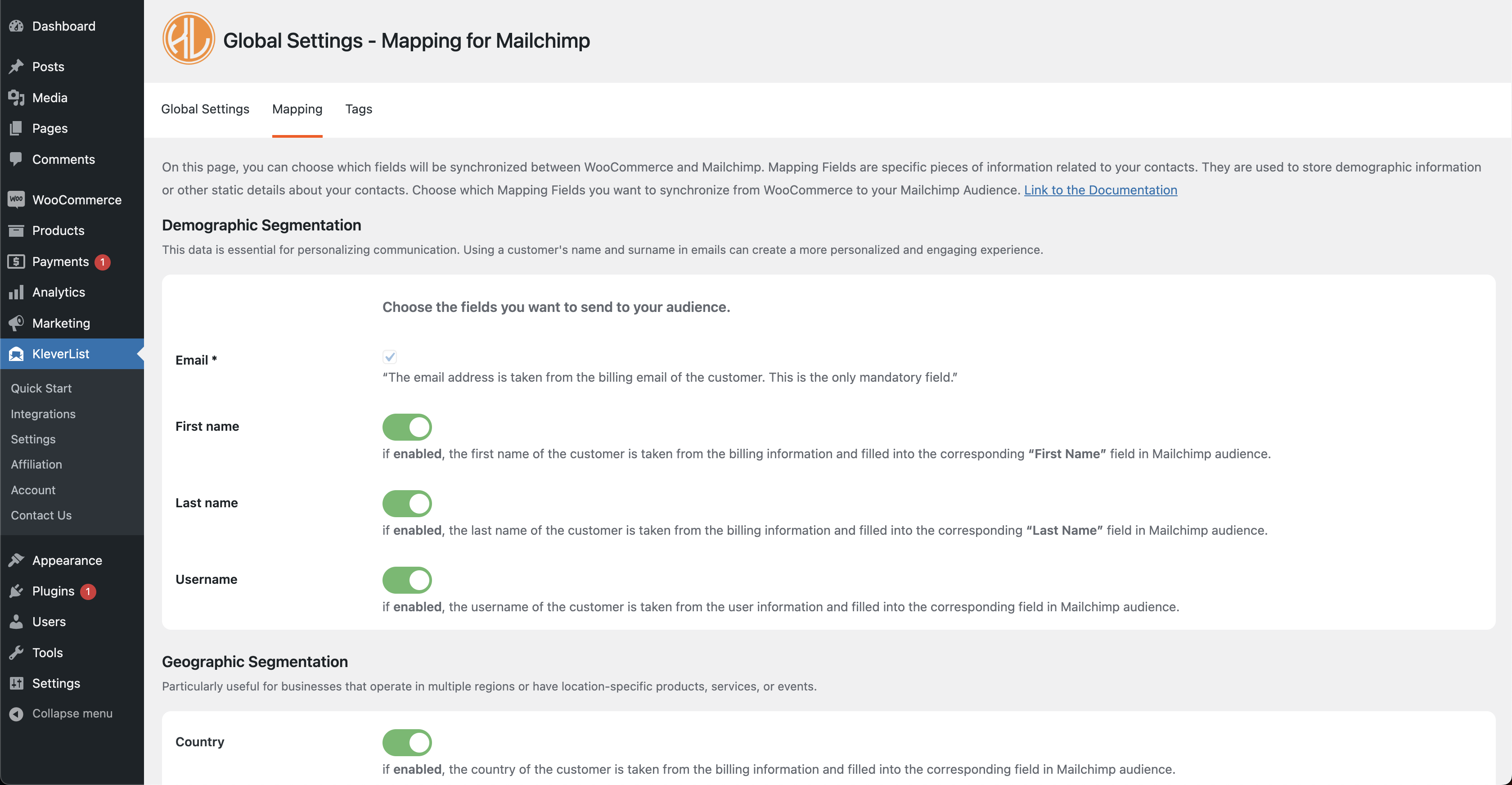Open the WooCommerce menu

(77, 200)
